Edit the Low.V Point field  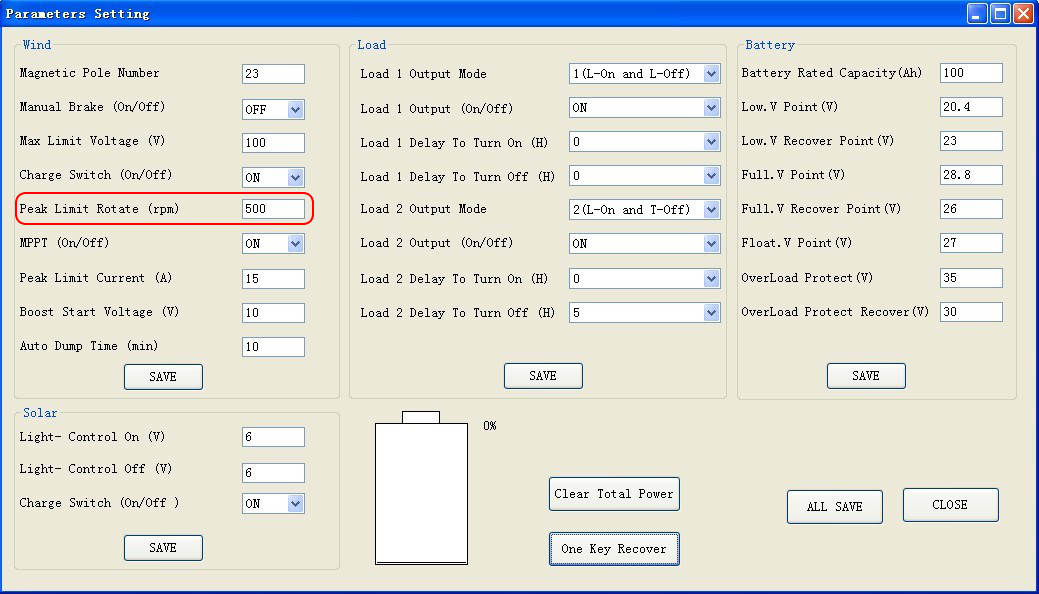point(971,107)
